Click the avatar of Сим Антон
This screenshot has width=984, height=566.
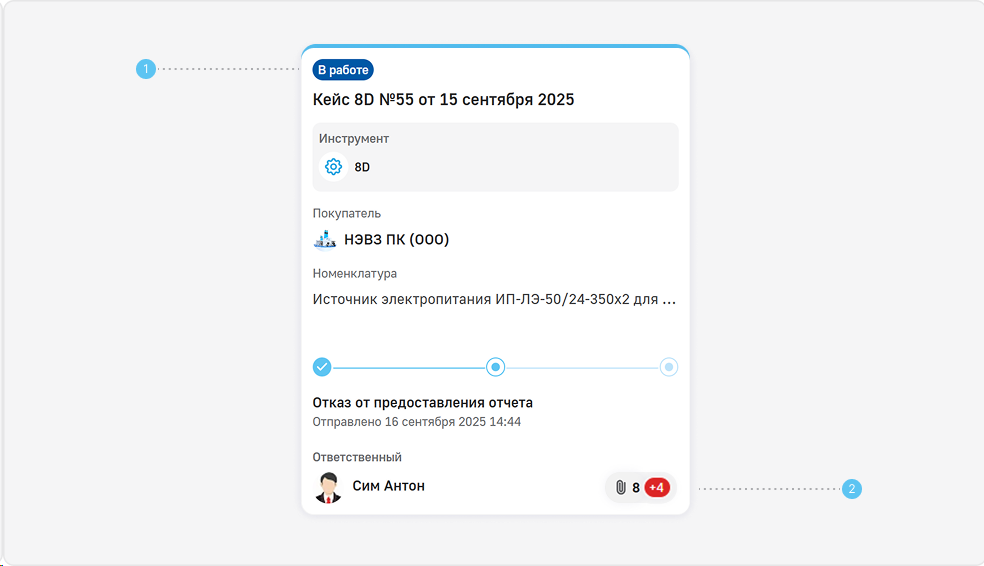pos(328,488)
